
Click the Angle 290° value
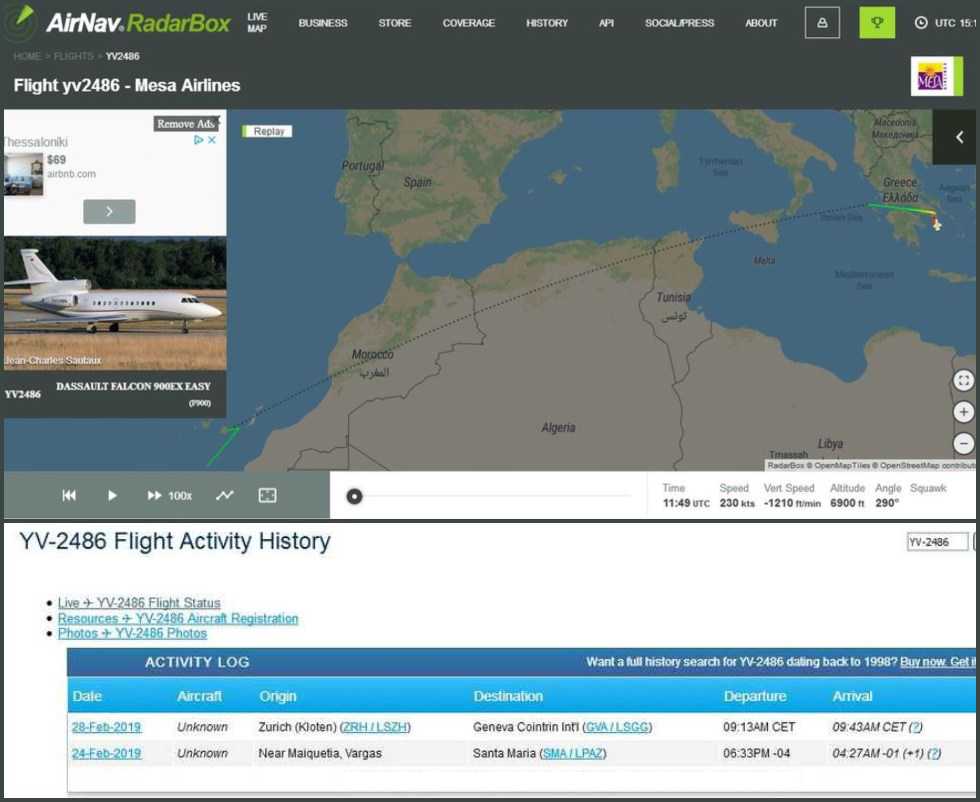pyautogui.click(x=886, y=503)
